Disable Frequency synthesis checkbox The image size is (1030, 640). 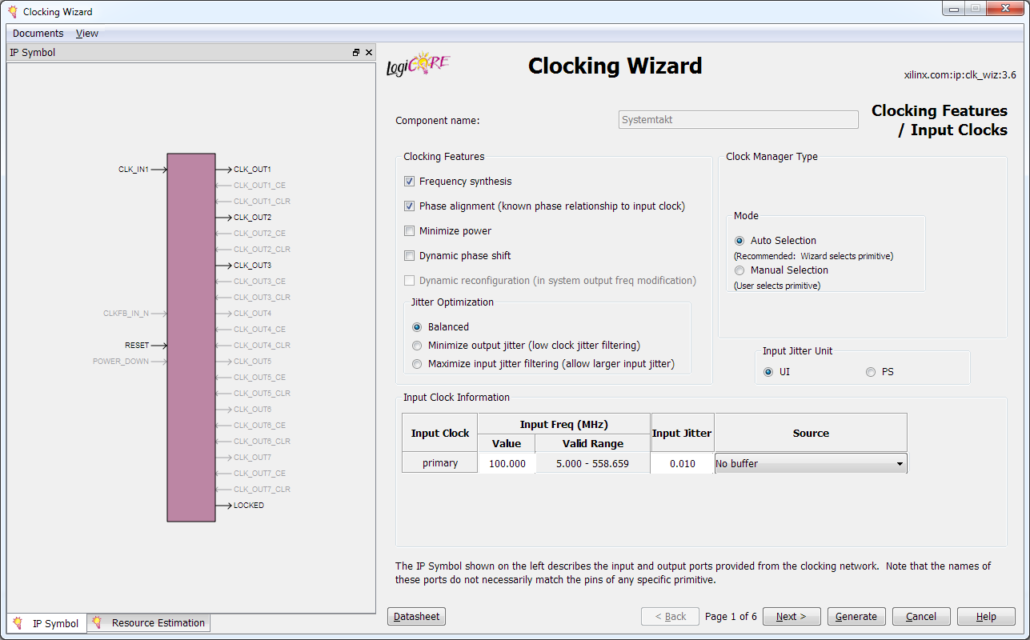click(409, 182)
